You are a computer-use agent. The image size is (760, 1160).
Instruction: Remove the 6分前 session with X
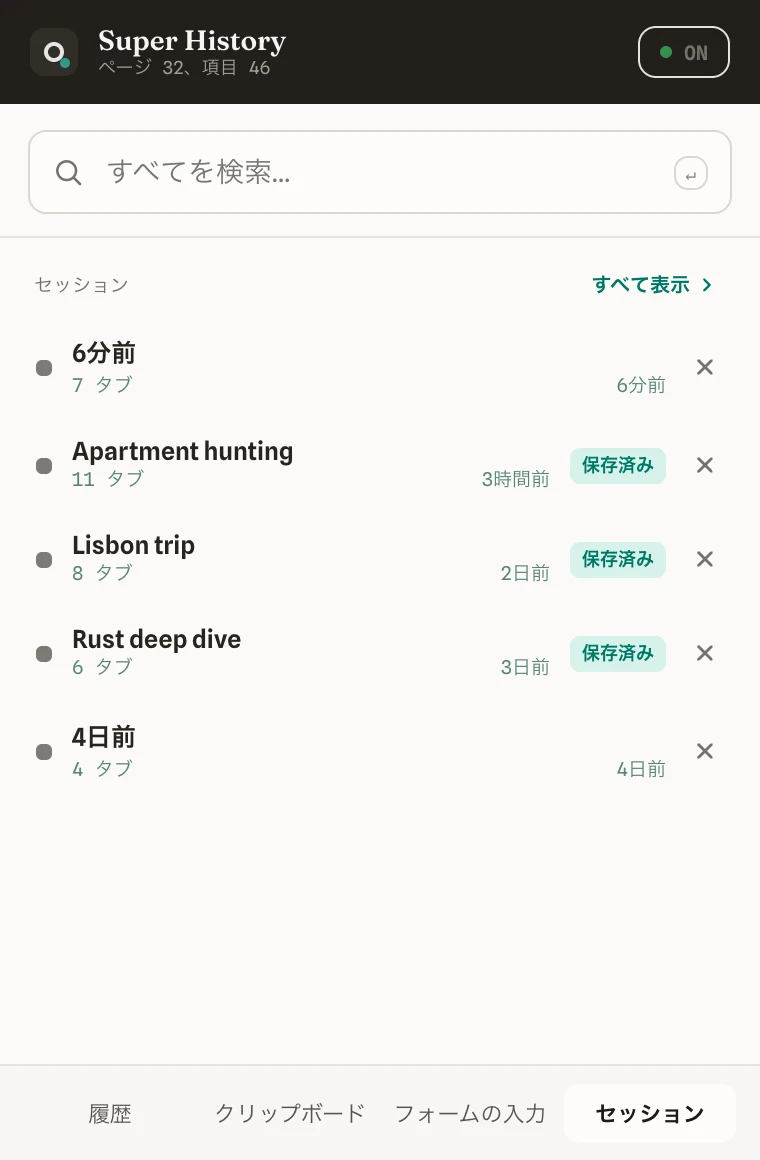pyautogui.click(x=705, y=367)
